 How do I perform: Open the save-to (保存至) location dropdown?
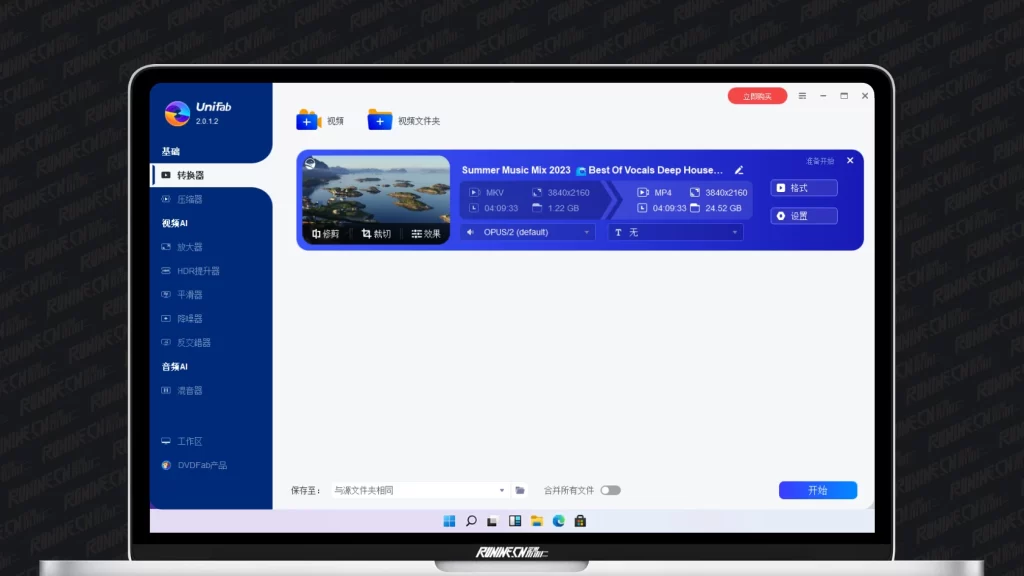pyautogui.click(x=419, y=491)
